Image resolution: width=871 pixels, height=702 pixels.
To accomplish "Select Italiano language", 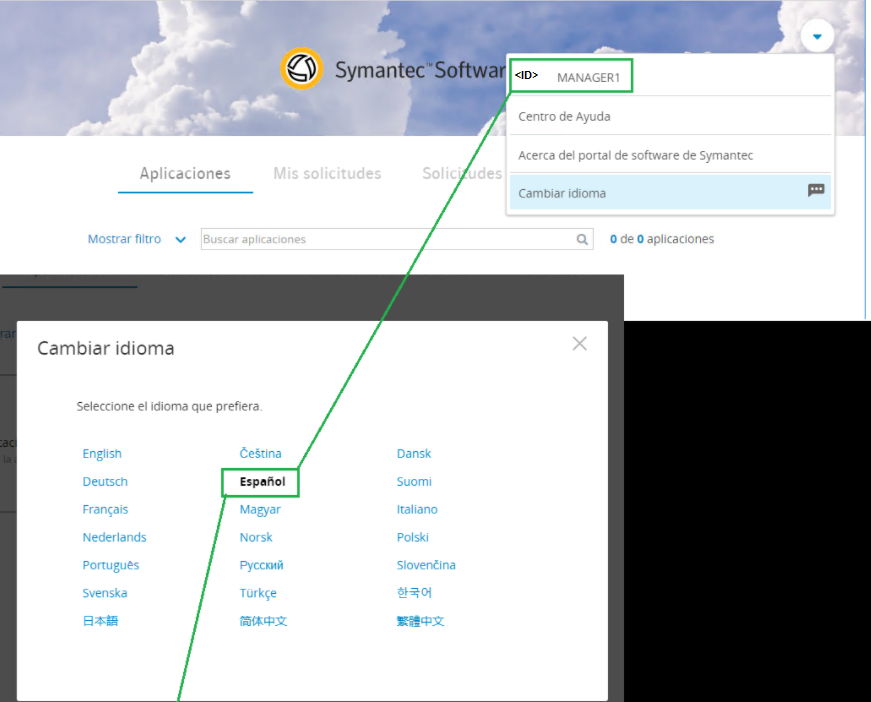I will (417, 509).
